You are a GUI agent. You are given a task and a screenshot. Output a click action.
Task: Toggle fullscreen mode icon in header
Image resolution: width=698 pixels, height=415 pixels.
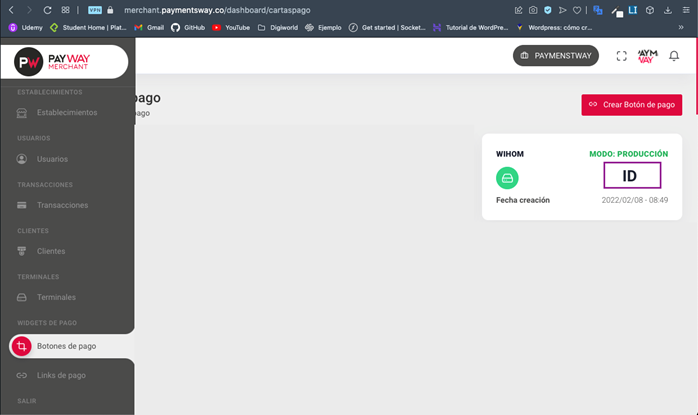(621, 56)
